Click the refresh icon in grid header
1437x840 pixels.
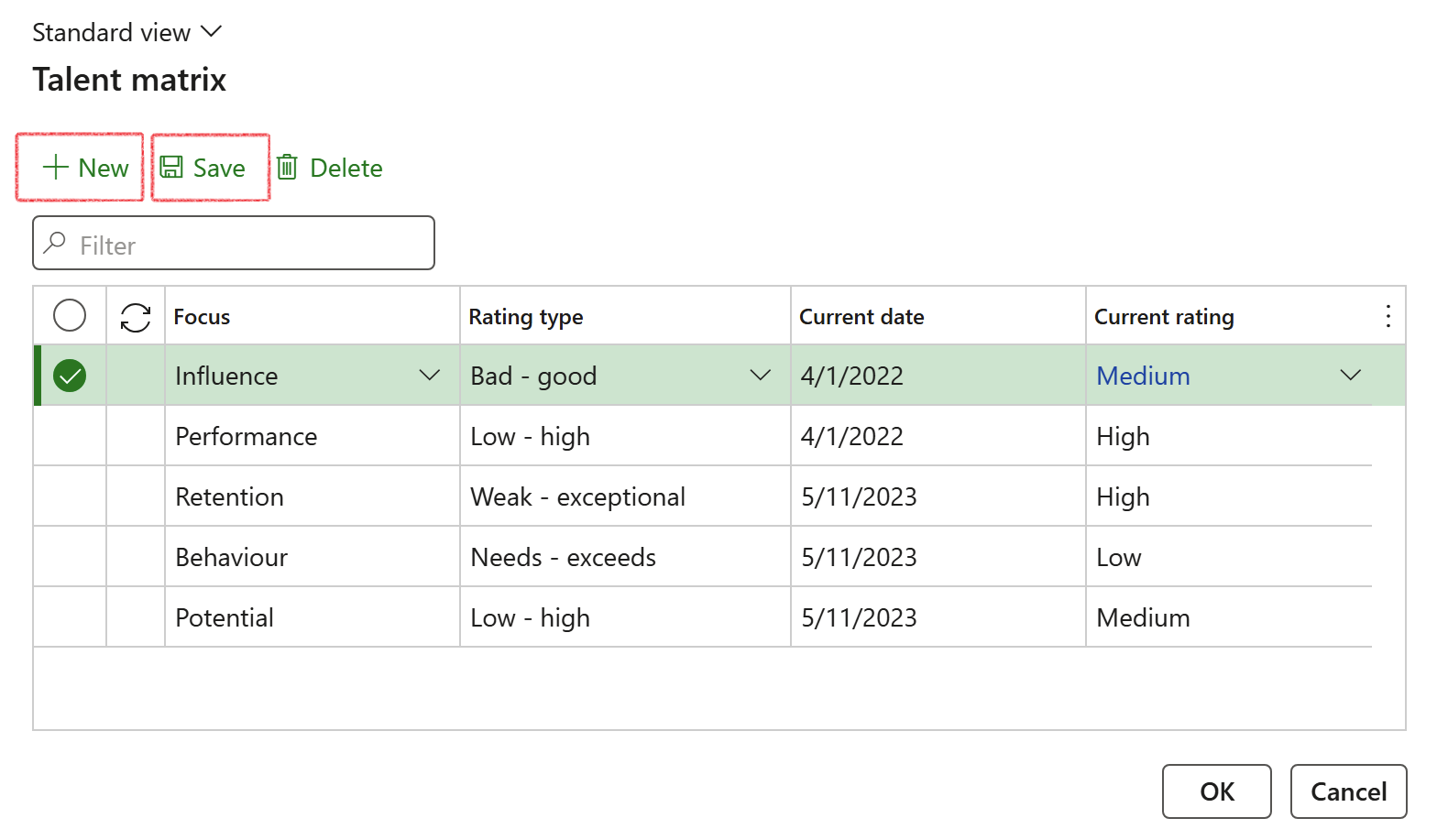[x=136, y=317]
